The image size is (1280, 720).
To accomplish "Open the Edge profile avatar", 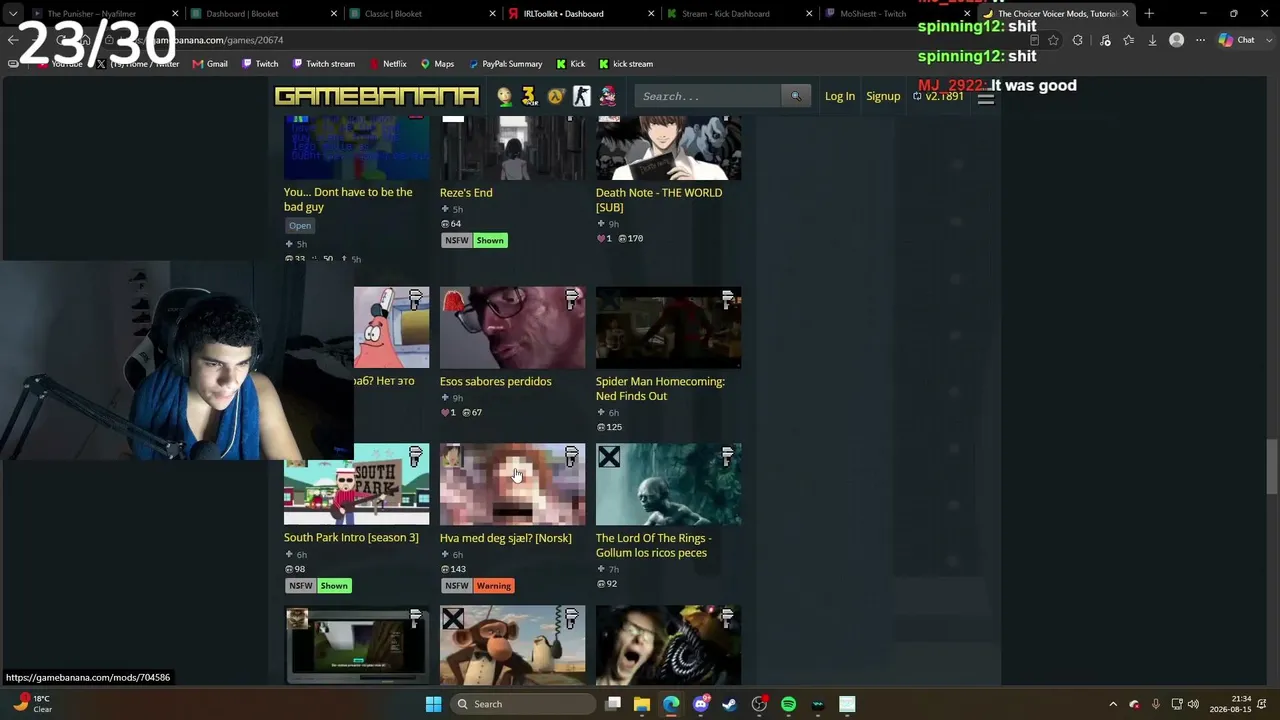I will [1177, 40].
